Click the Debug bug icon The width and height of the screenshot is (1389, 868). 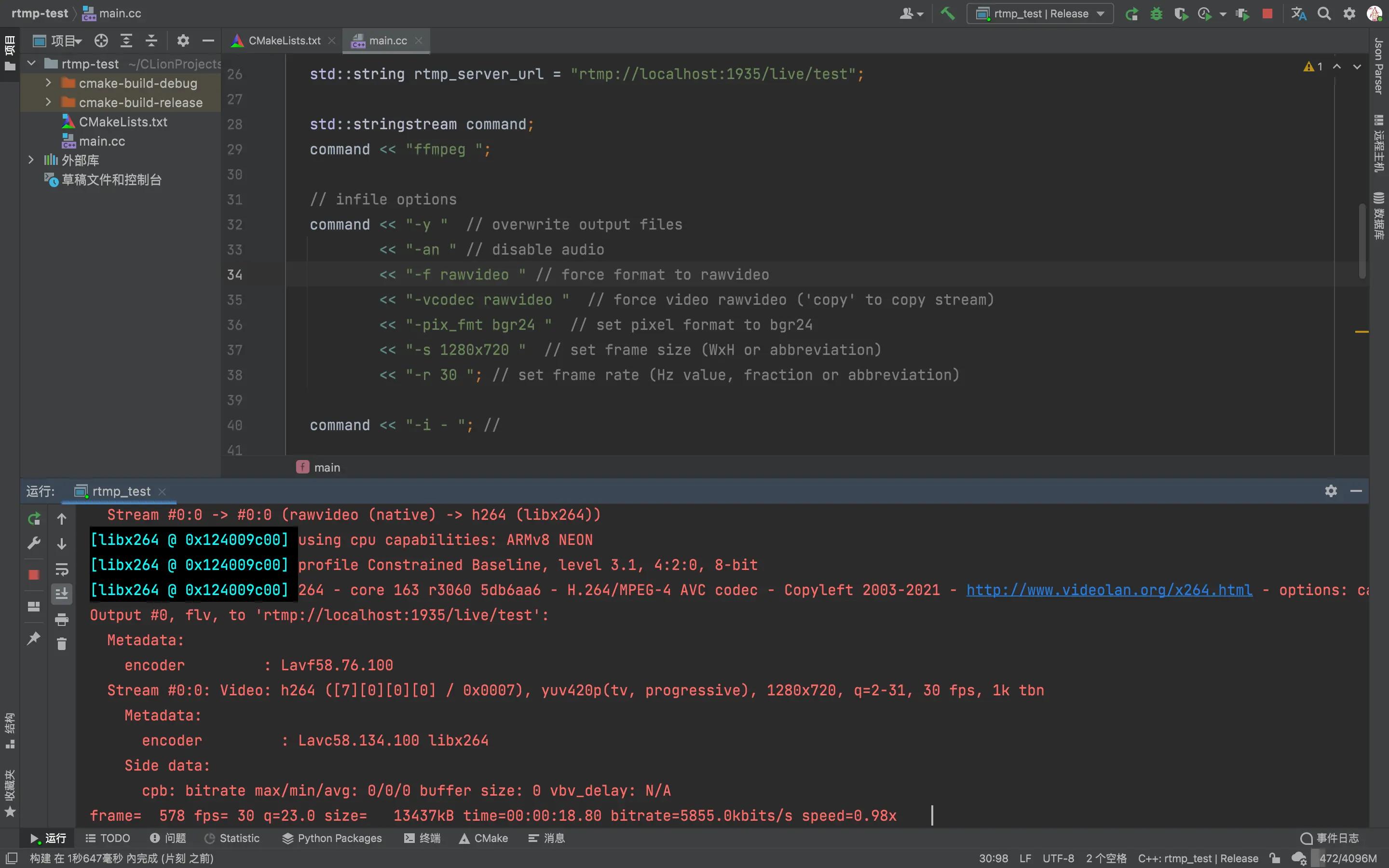[x=1156, y=14]
